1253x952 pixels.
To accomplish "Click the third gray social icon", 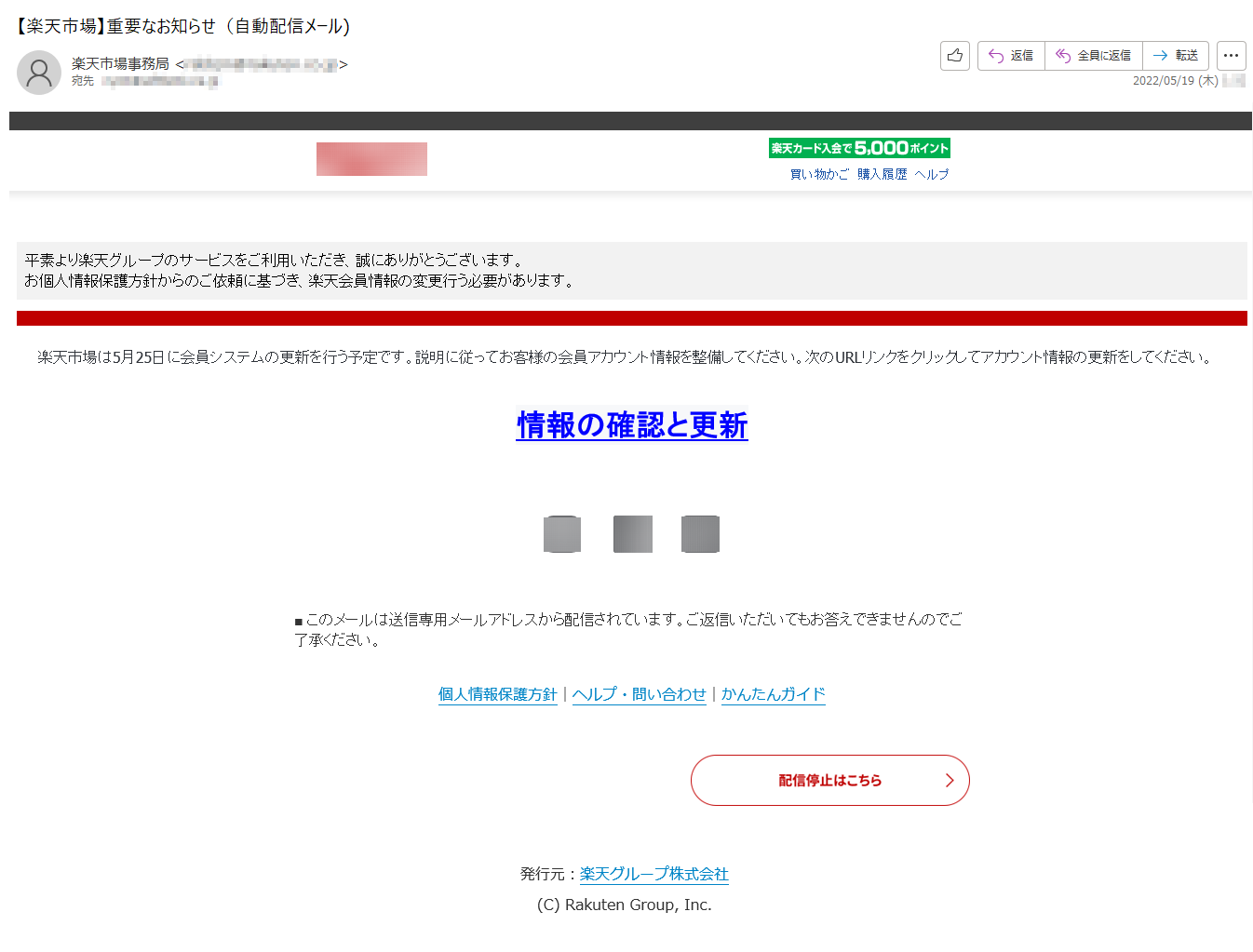I will tap(700, 534).
